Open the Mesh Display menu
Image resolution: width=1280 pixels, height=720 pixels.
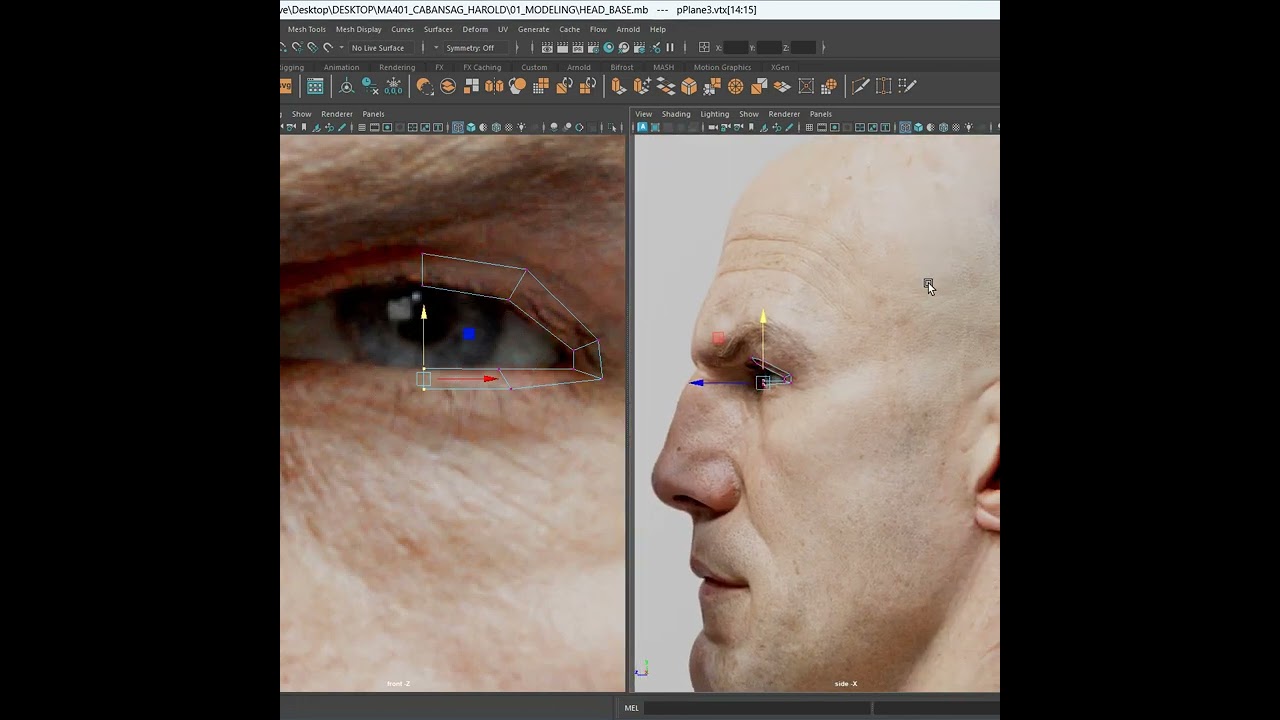coord(359,29)
